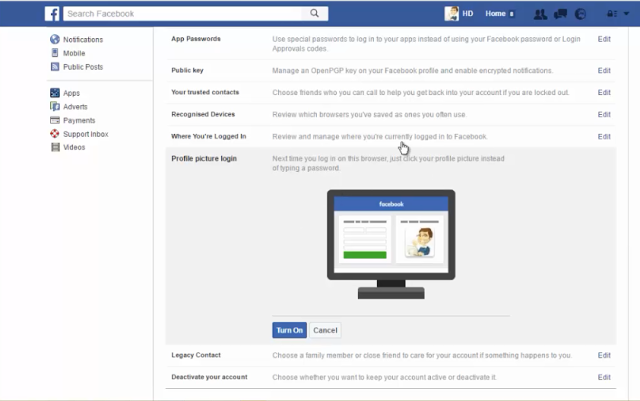Open the messages icon in top bar
This screenshot has height=401, width=640.
560,14
